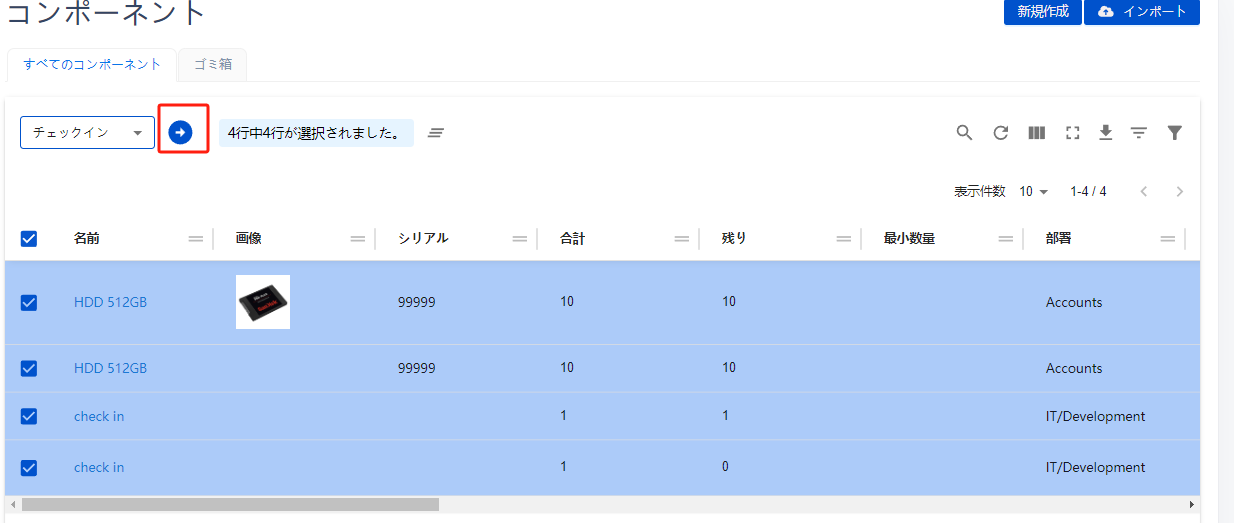
Task: Uncheck the last check in row checkbox
Action: [29, 467]
